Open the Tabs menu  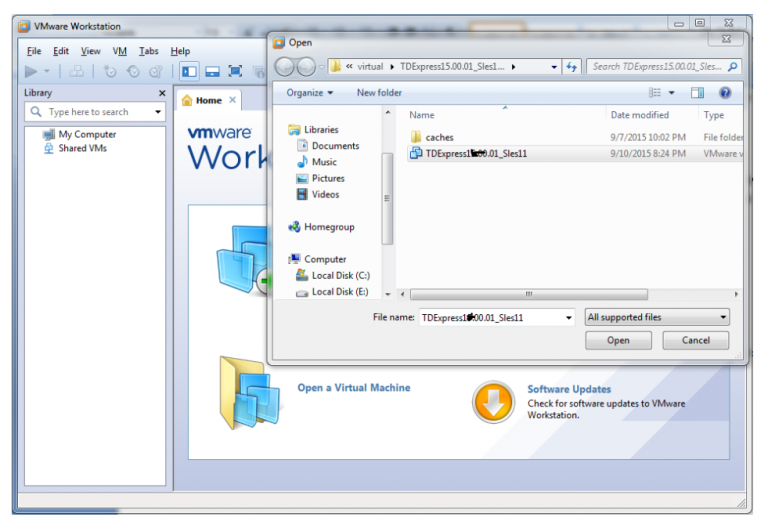[x=148, y=51]
